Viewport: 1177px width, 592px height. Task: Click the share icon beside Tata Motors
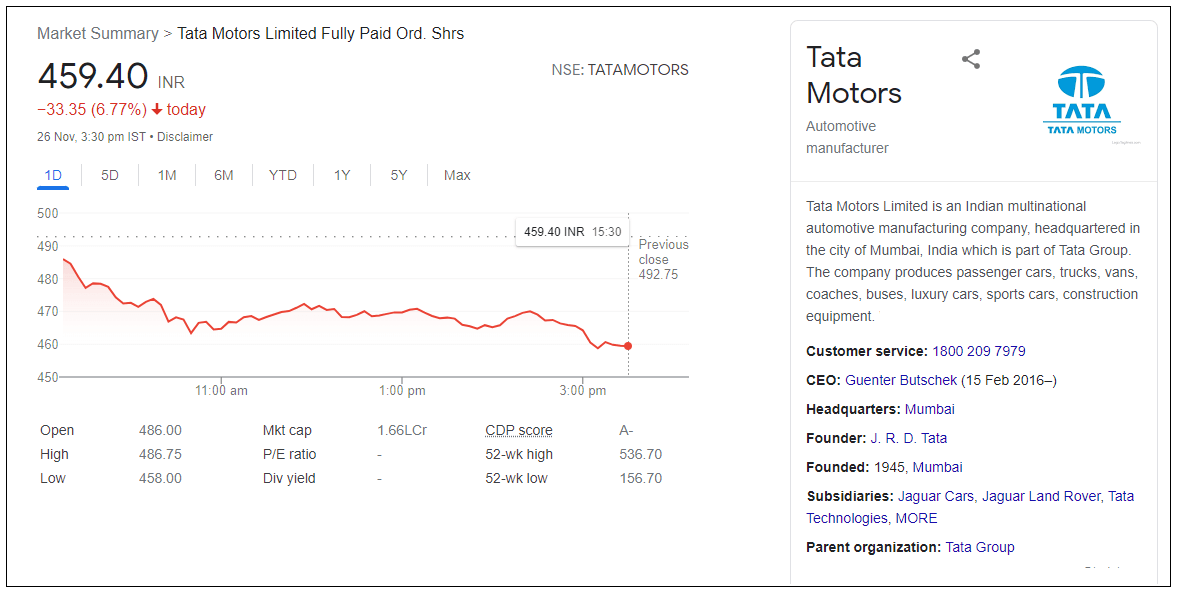coord(971,59)
